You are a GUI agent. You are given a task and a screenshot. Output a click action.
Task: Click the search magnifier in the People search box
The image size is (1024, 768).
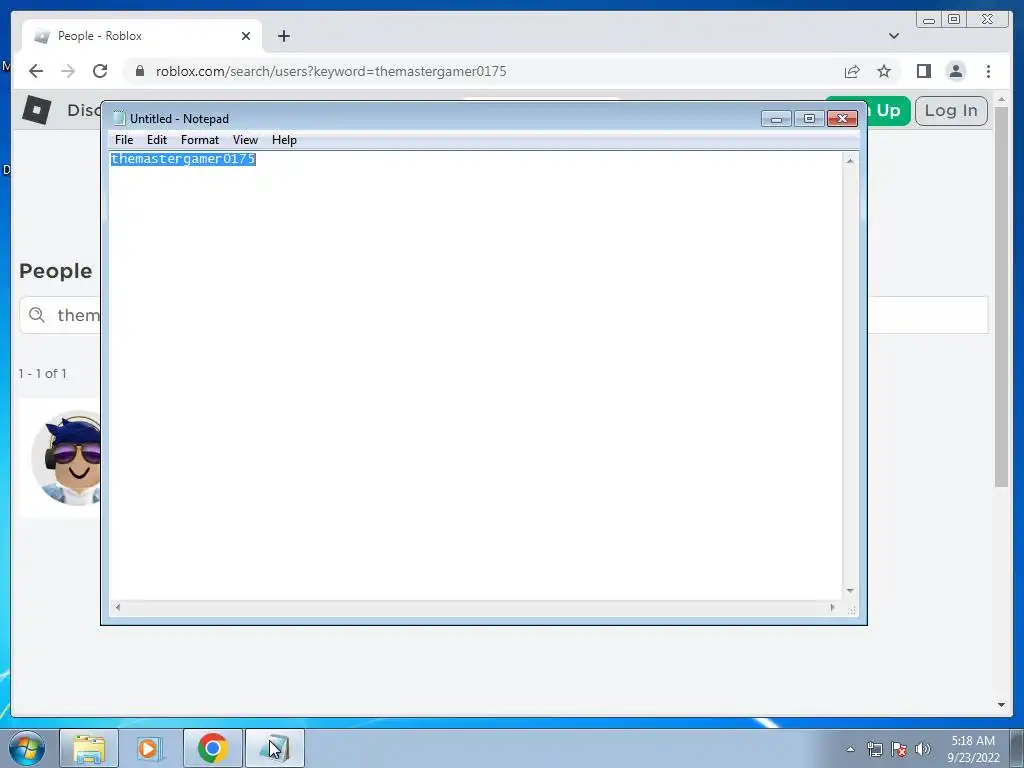(37, 315)
